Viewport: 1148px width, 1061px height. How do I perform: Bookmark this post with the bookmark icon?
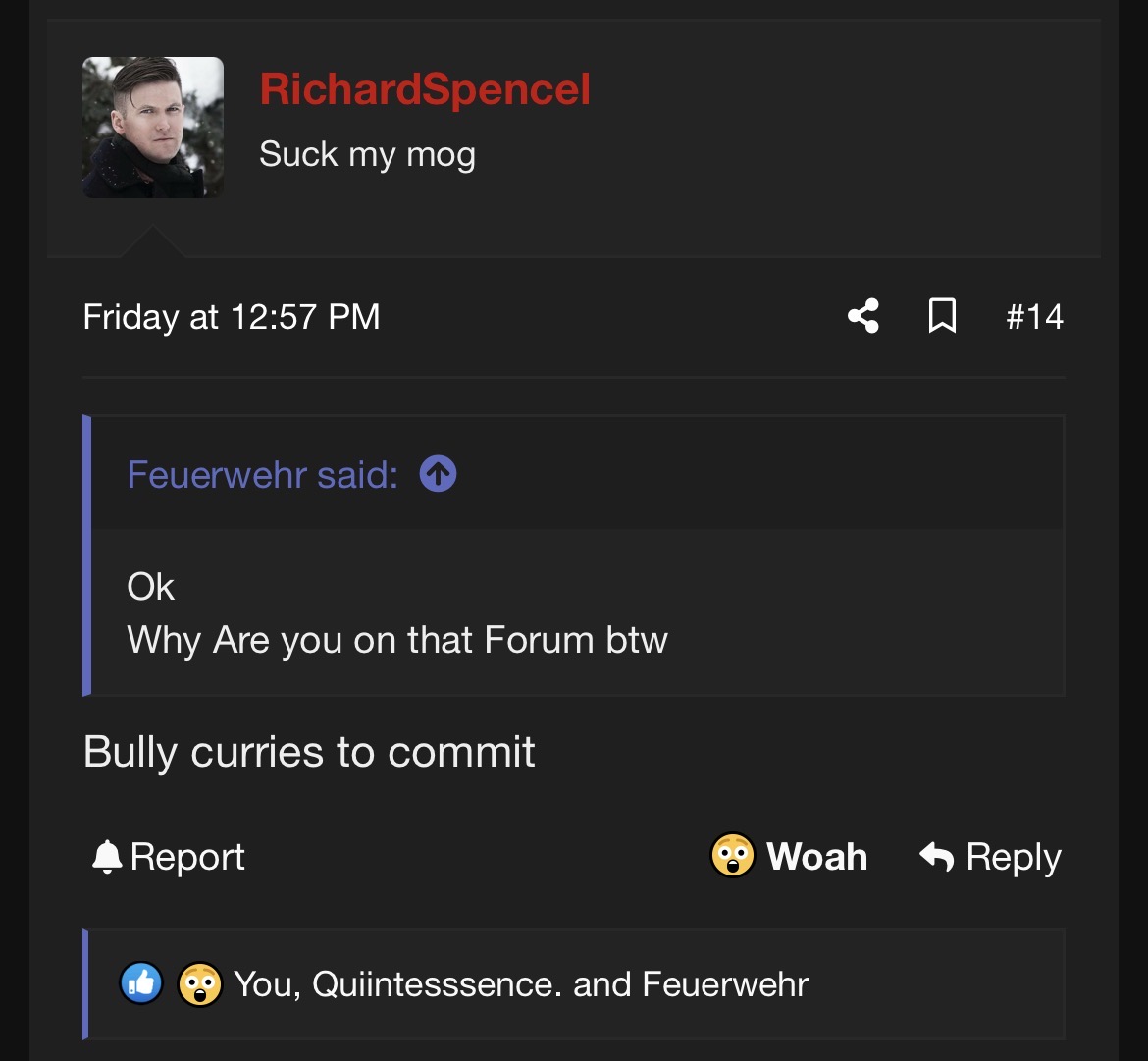[x=942, y=317]
